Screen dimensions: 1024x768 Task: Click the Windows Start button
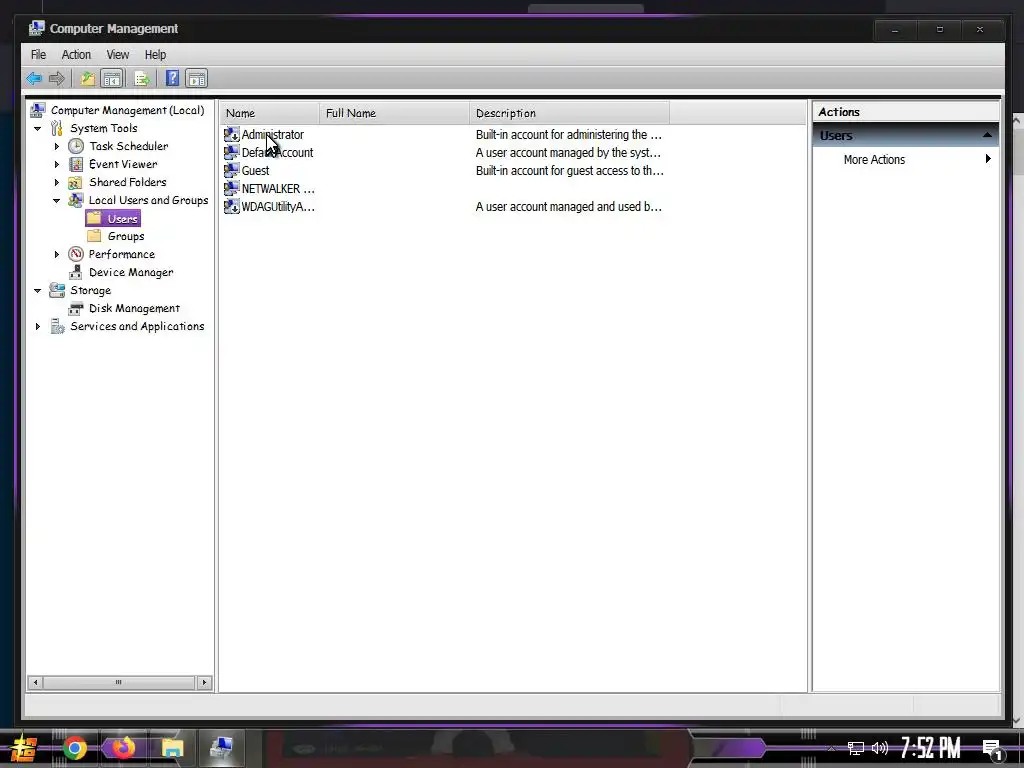click(x=24, y=748)
